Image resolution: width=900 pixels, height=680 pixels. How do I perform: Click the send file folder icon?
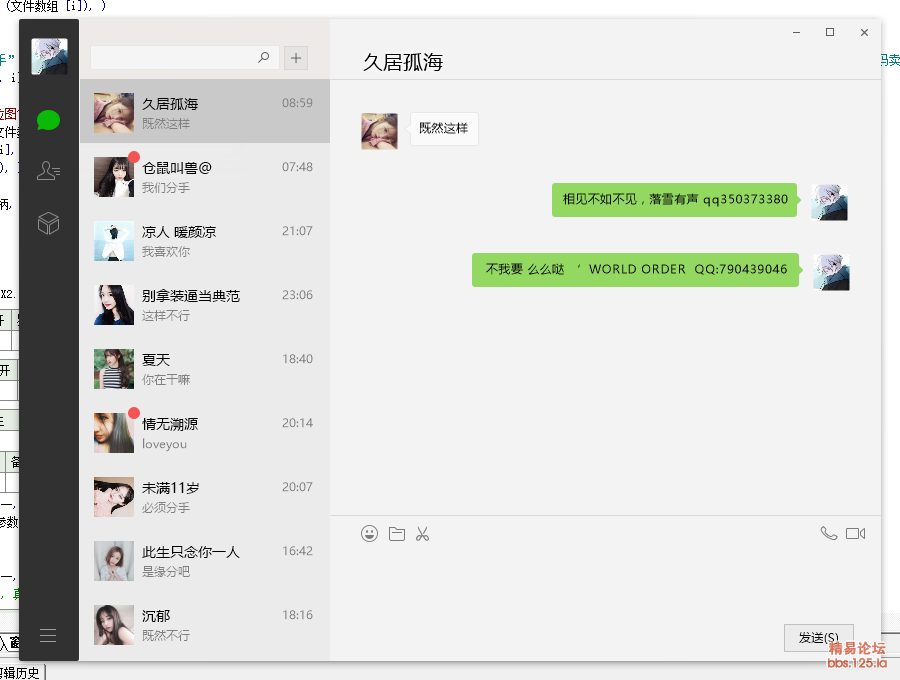click(x=397, y=534)
